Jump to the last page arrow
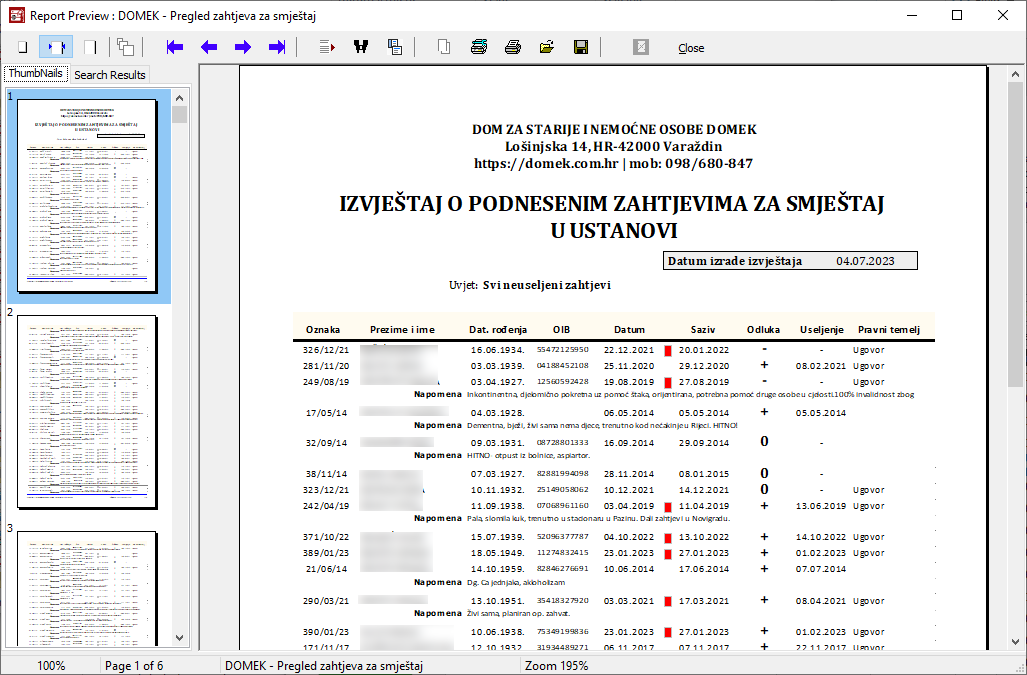 coord(277,47)
